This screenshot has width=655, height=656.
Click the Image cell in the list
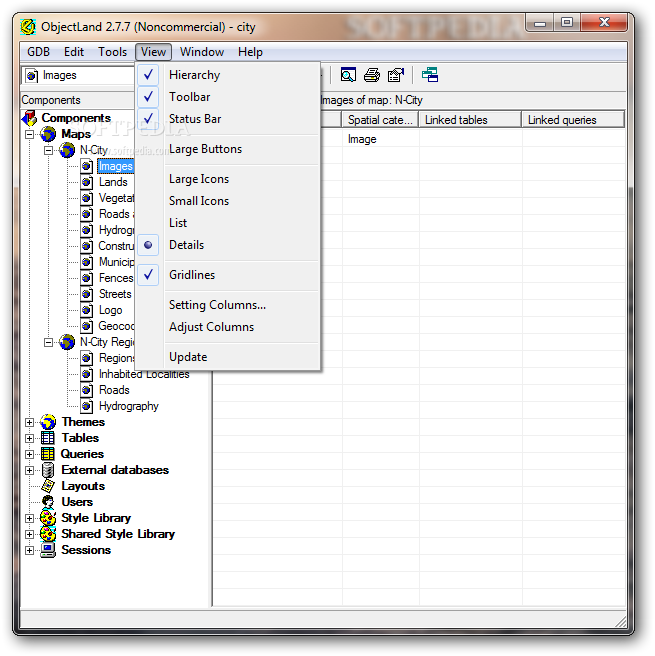click(x=362, y=139)
